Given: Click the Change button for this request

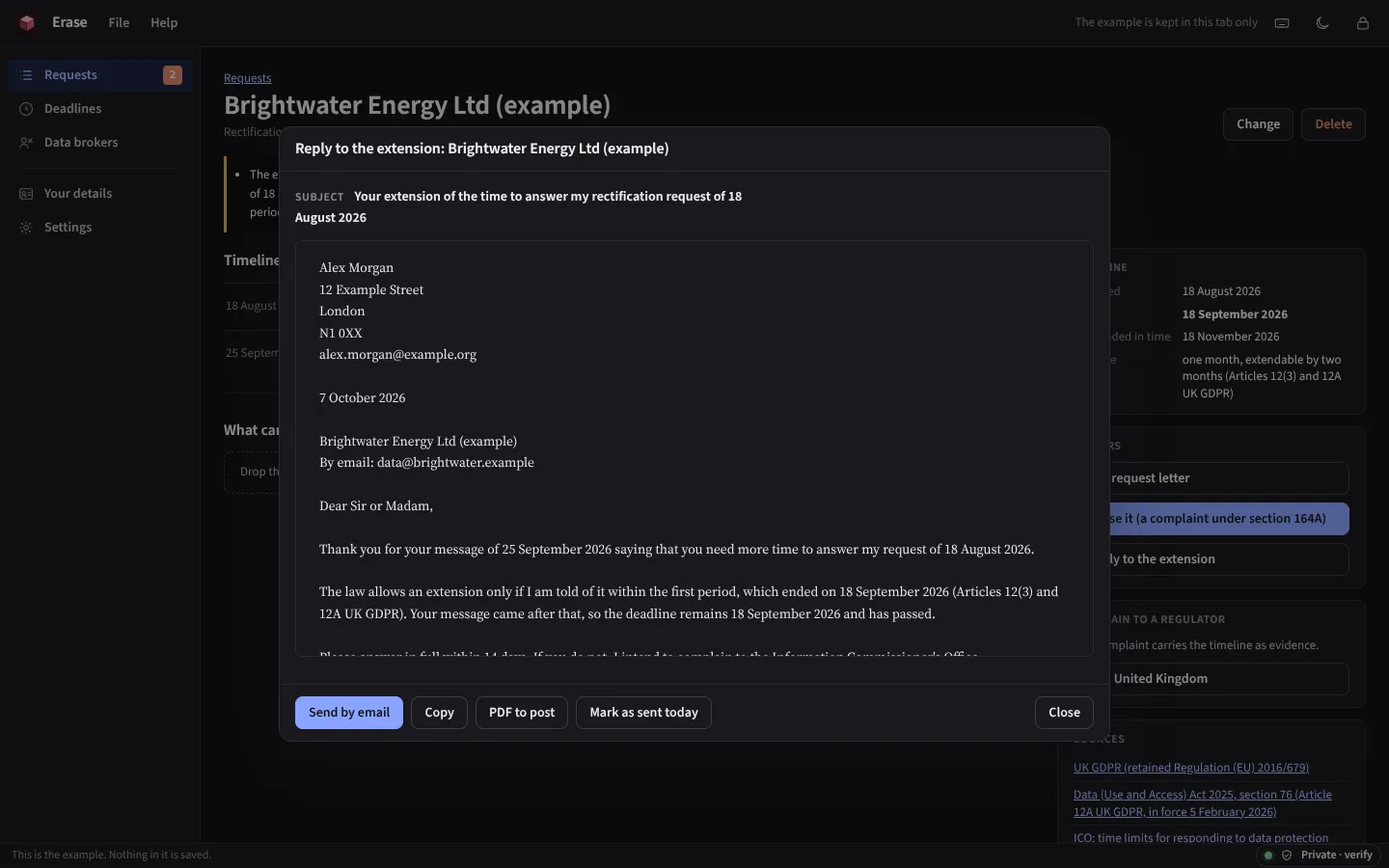Looking at the screenshot, I should [1258, 124].
